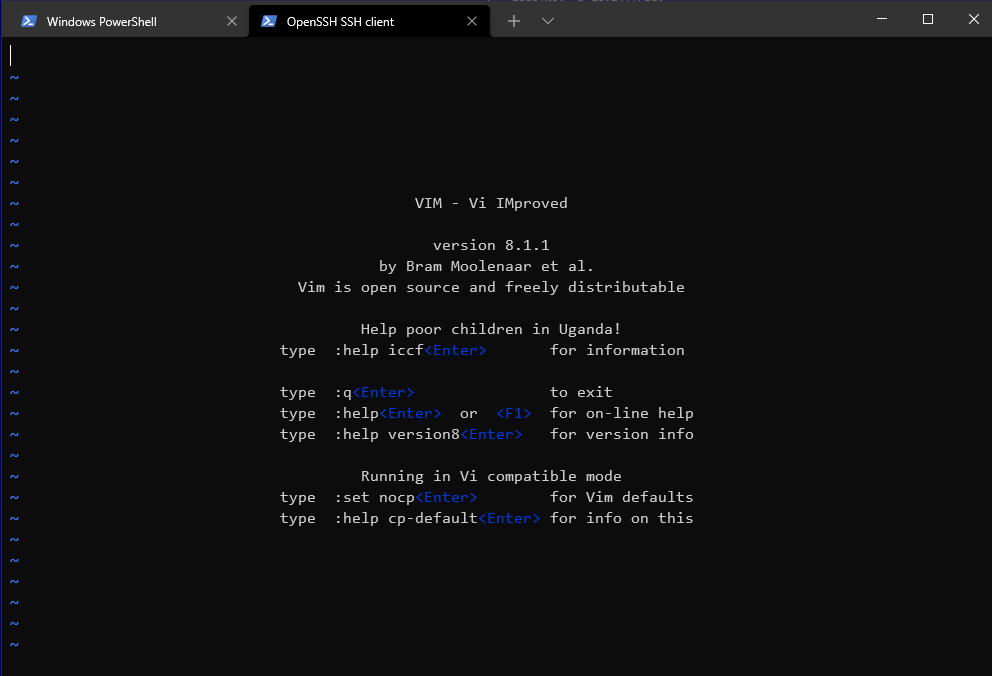Close the OpenSSH SSH client tab
This screenshot has height=676, width=992.
tap(472, 22)
